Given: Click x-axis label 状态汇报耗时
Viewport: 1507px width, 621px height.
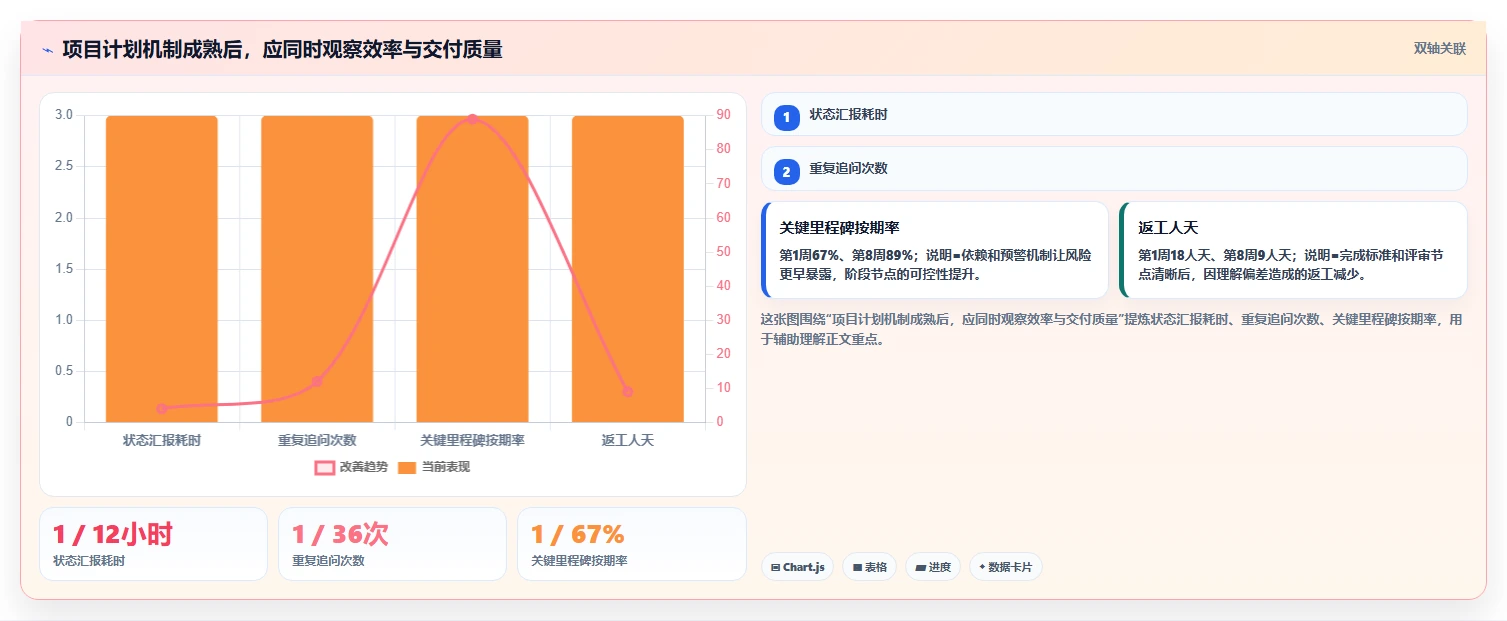Looking at the screenshot, I should click(162, 440).
